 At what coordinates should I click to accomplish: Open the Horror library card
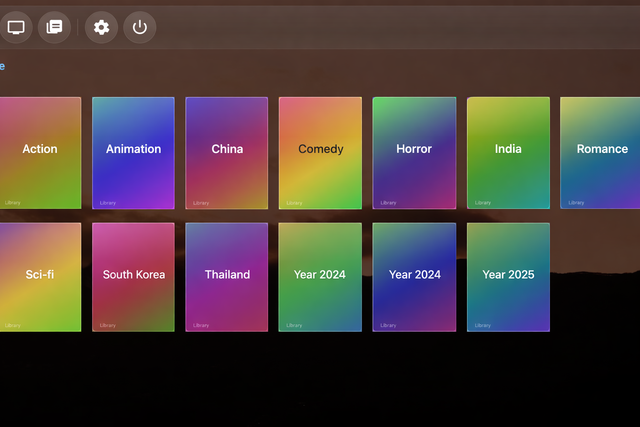(x=414, y=152)
